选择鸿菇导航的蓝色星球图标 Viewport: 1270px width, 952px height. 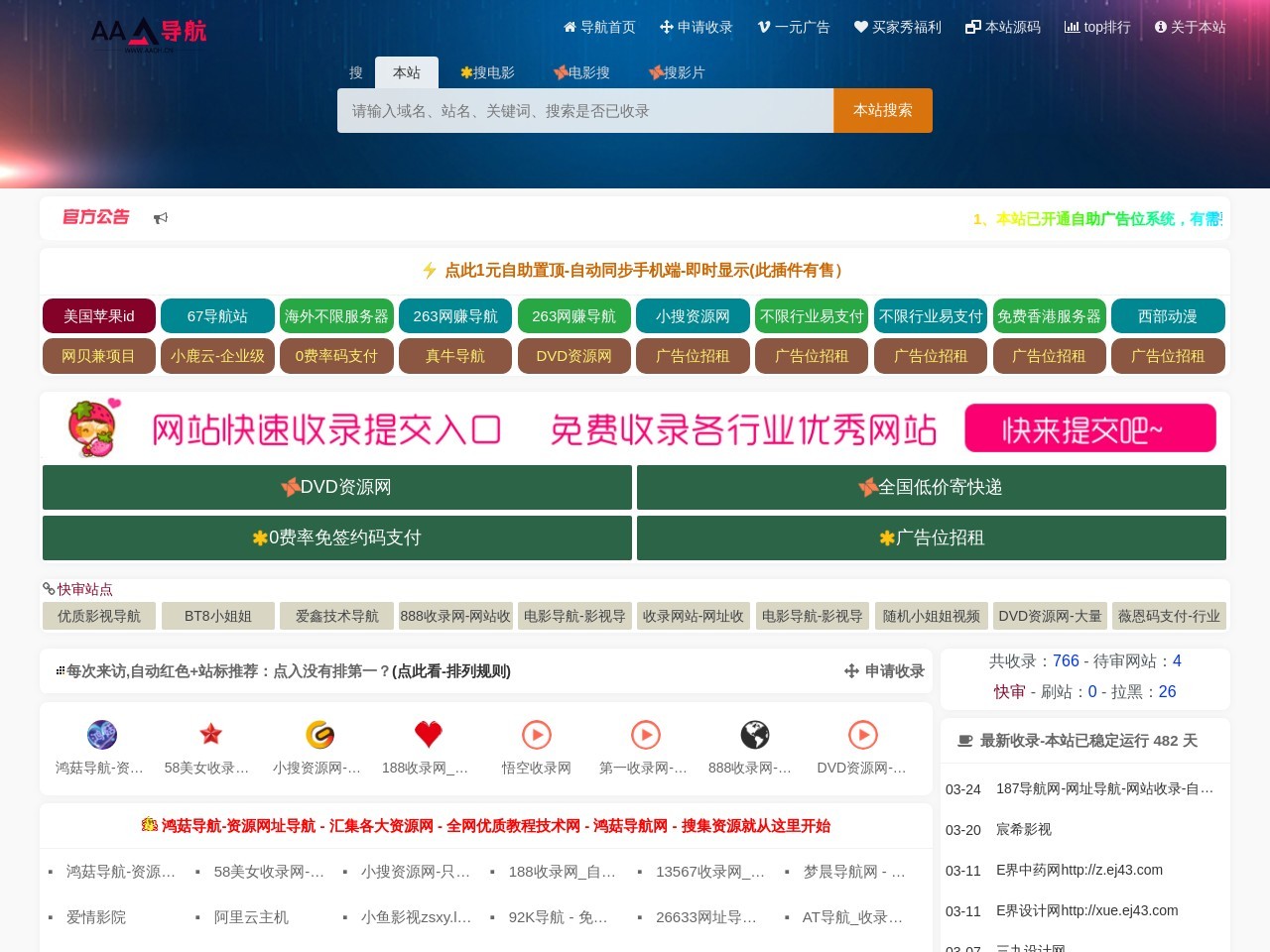pos(103,734)
